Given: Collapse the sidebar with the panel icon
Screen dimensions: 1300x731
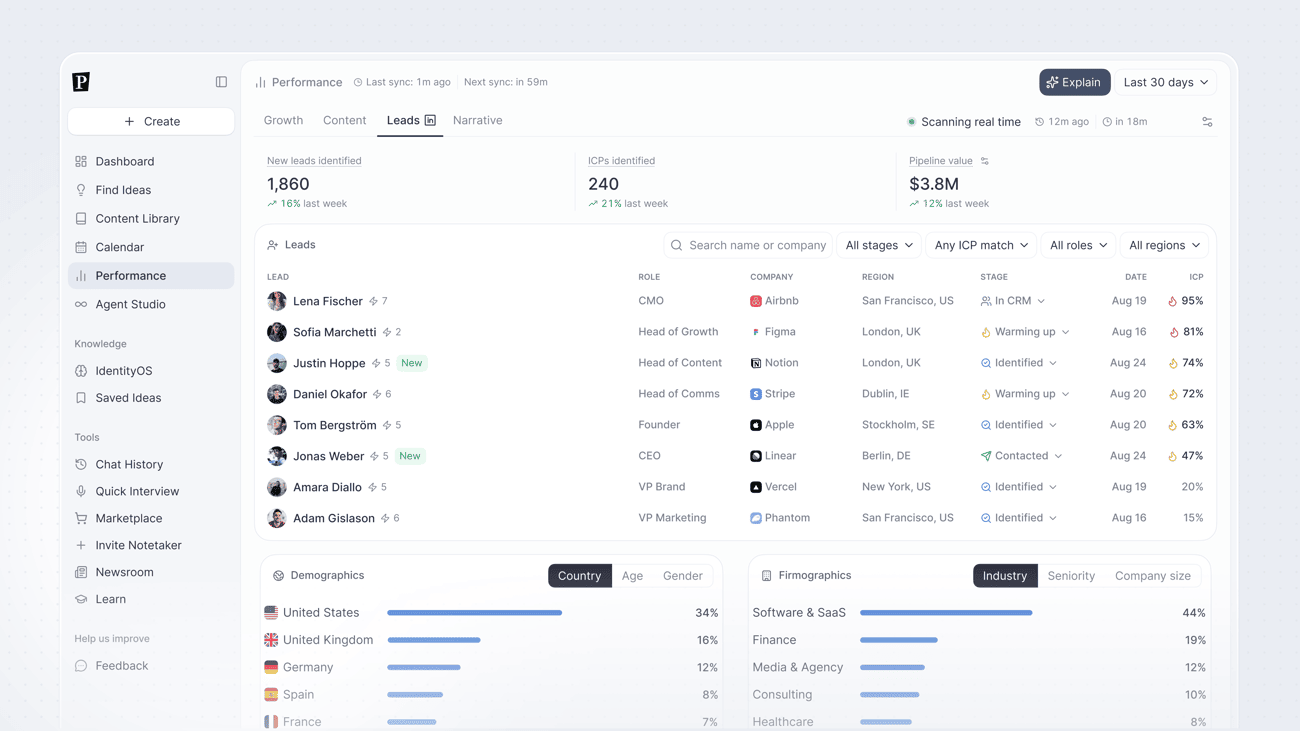Looking at the screenshot, I should [x=221, y=82].
